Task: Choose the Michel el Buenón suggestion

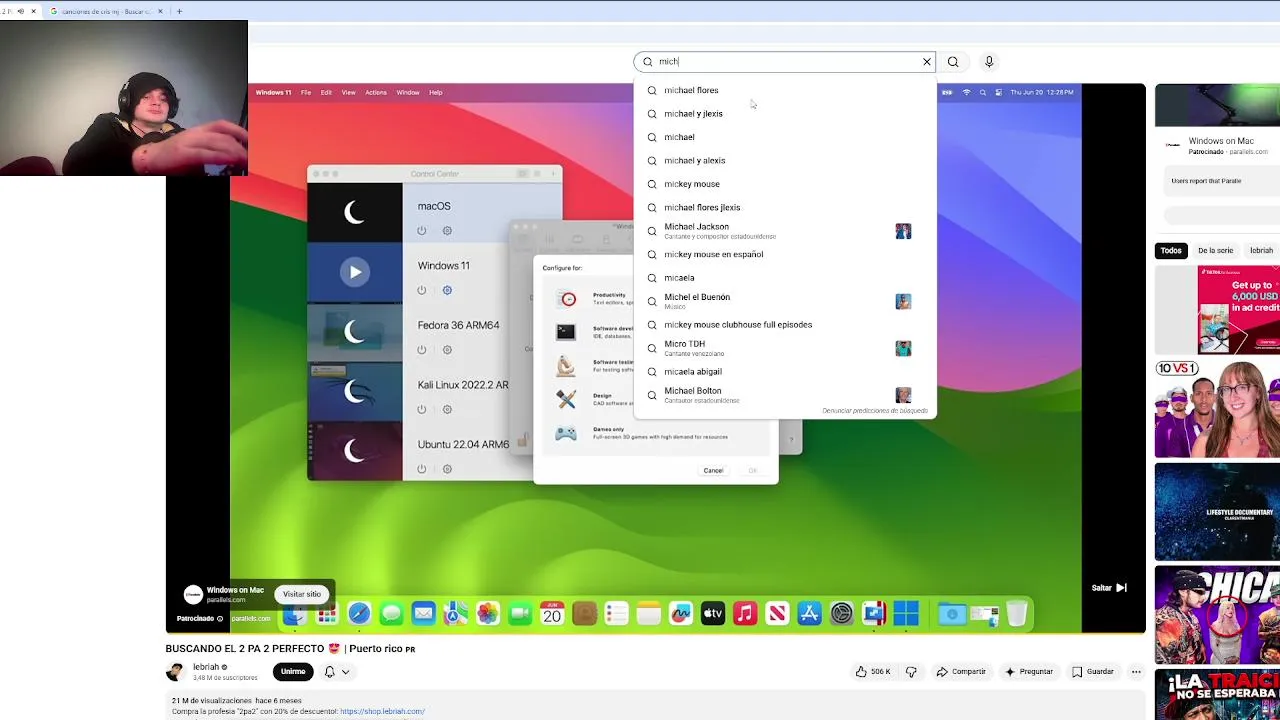Action: 785,301
